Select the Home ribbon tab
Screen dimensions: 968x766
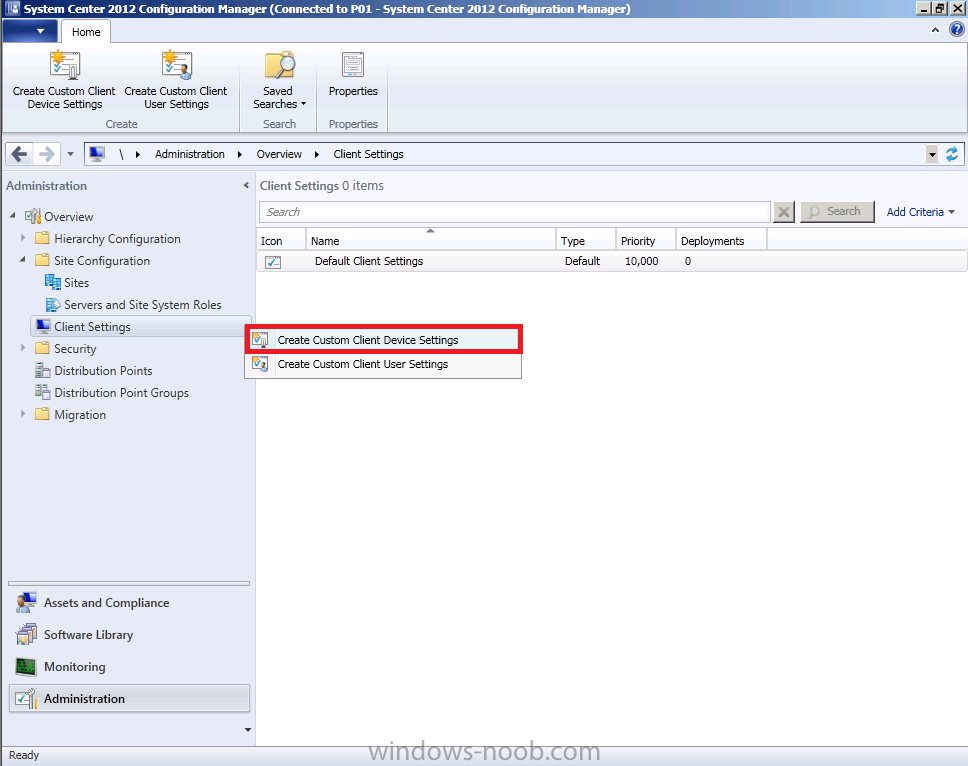tap(86, 32)
